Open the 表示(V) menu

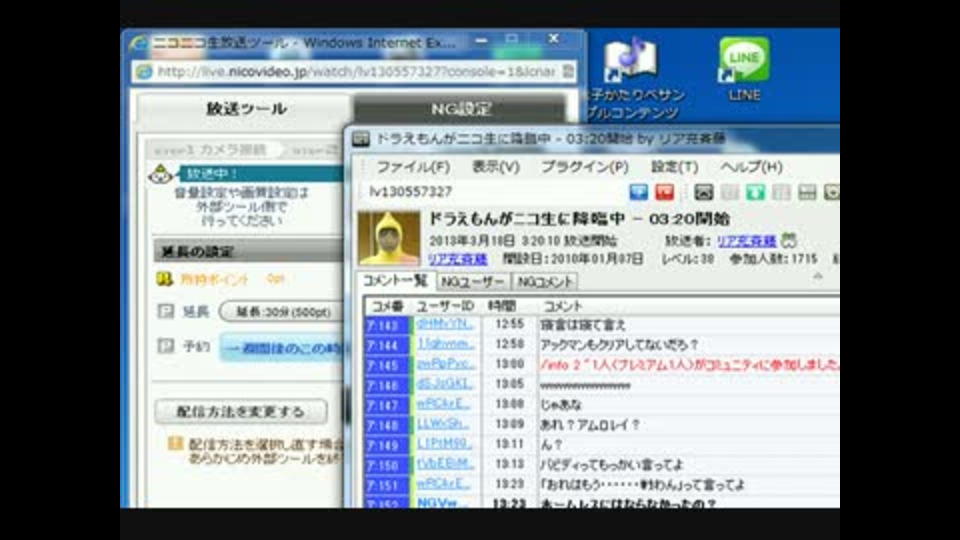[496, 167]
